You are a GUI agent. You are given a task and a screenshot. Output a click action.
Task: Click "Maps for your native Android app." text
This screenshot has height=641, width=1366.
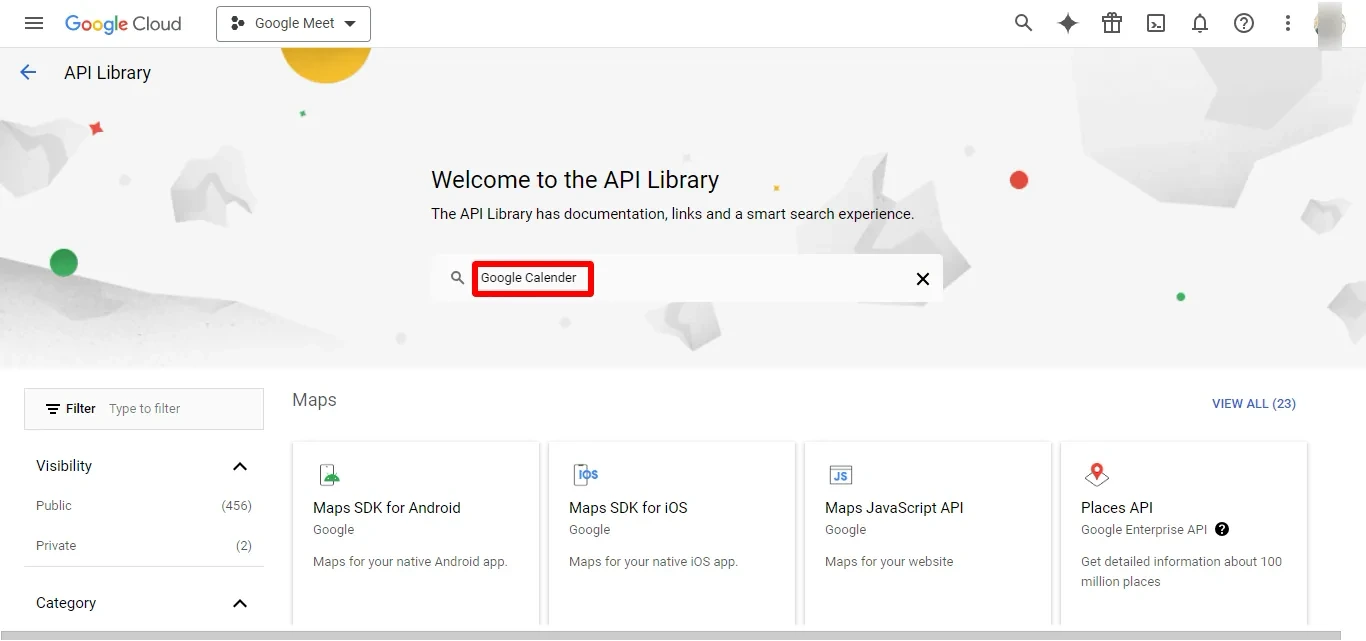click(x=410, y=562)
